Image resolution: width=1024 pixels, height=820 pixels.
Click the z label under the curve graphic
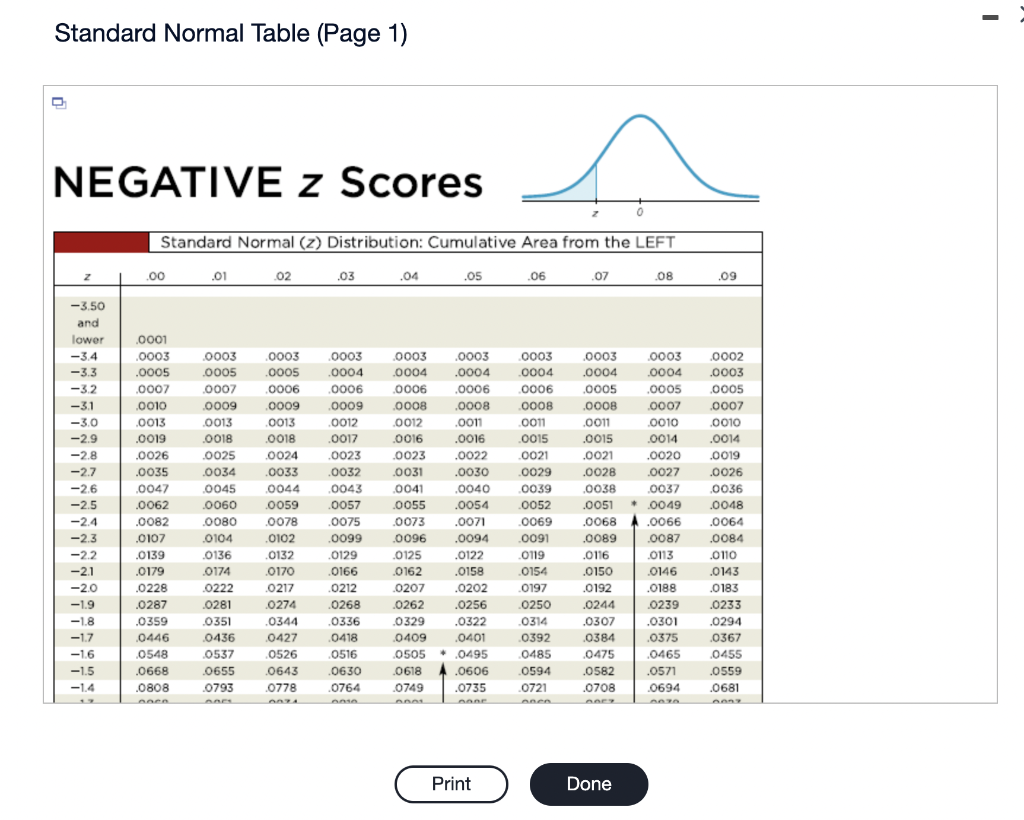597,211
